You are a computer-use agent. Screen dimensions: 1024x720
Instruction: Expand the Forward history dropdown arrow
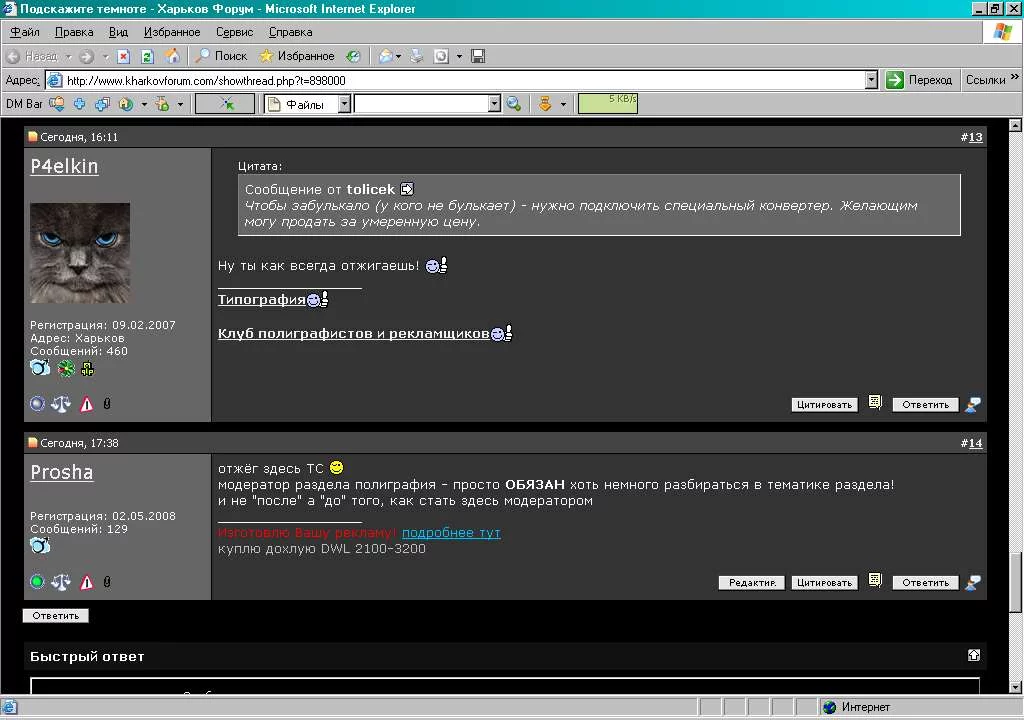[105, 56]
